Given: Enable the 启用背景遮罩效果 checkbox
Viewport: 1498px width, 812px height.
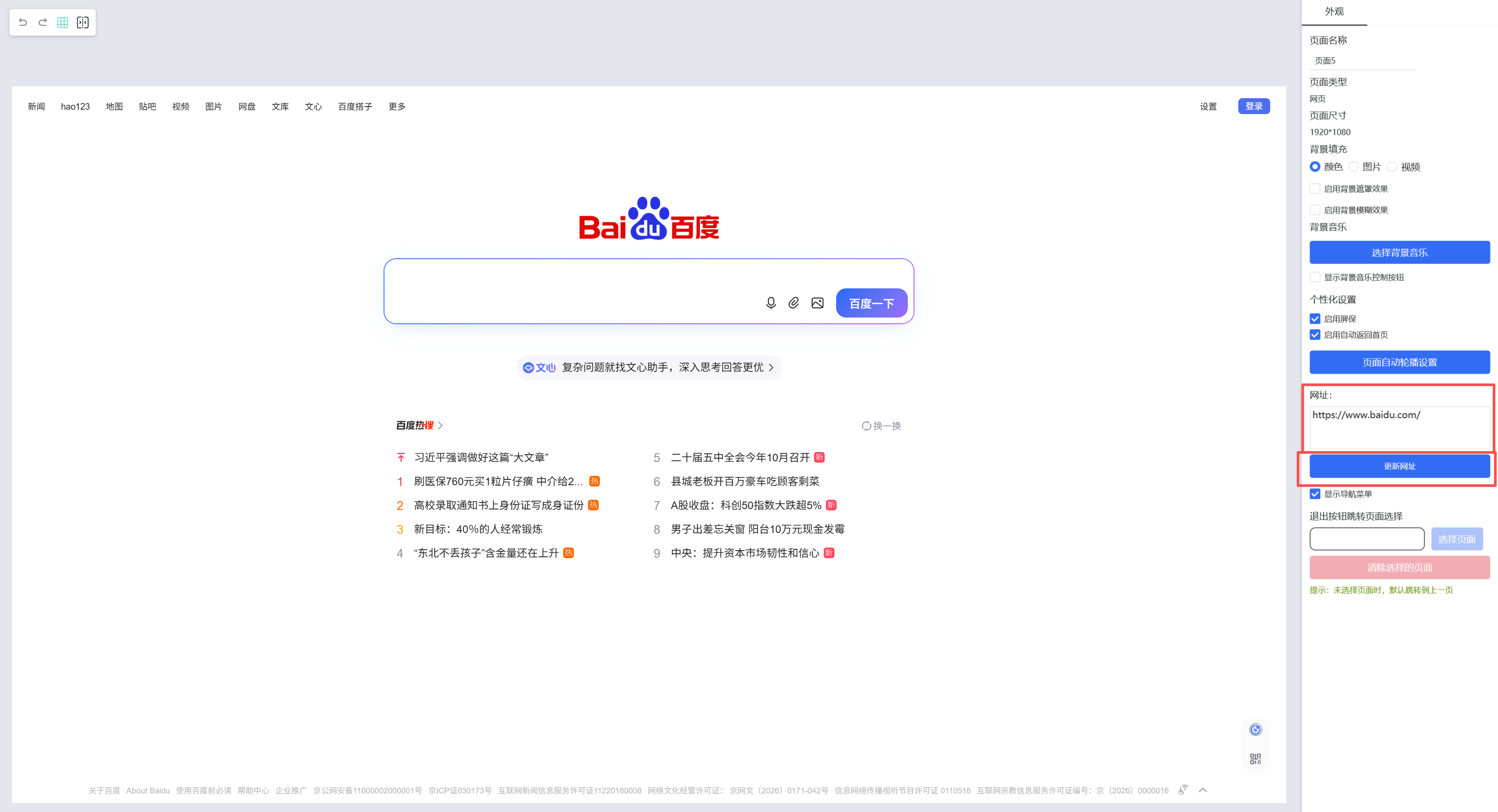Looking at the screenshot, I should click(1315, 188).
